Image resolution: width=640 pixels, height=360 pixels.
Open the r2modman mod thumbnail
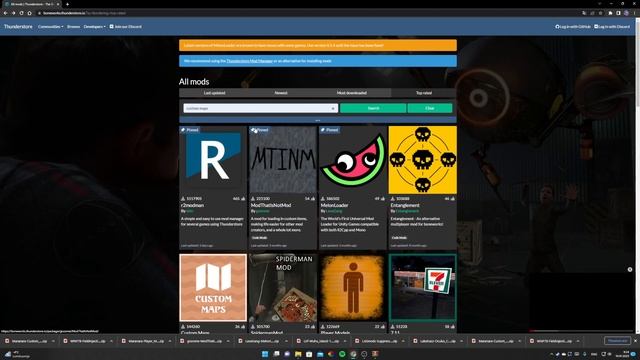(213, 160)
